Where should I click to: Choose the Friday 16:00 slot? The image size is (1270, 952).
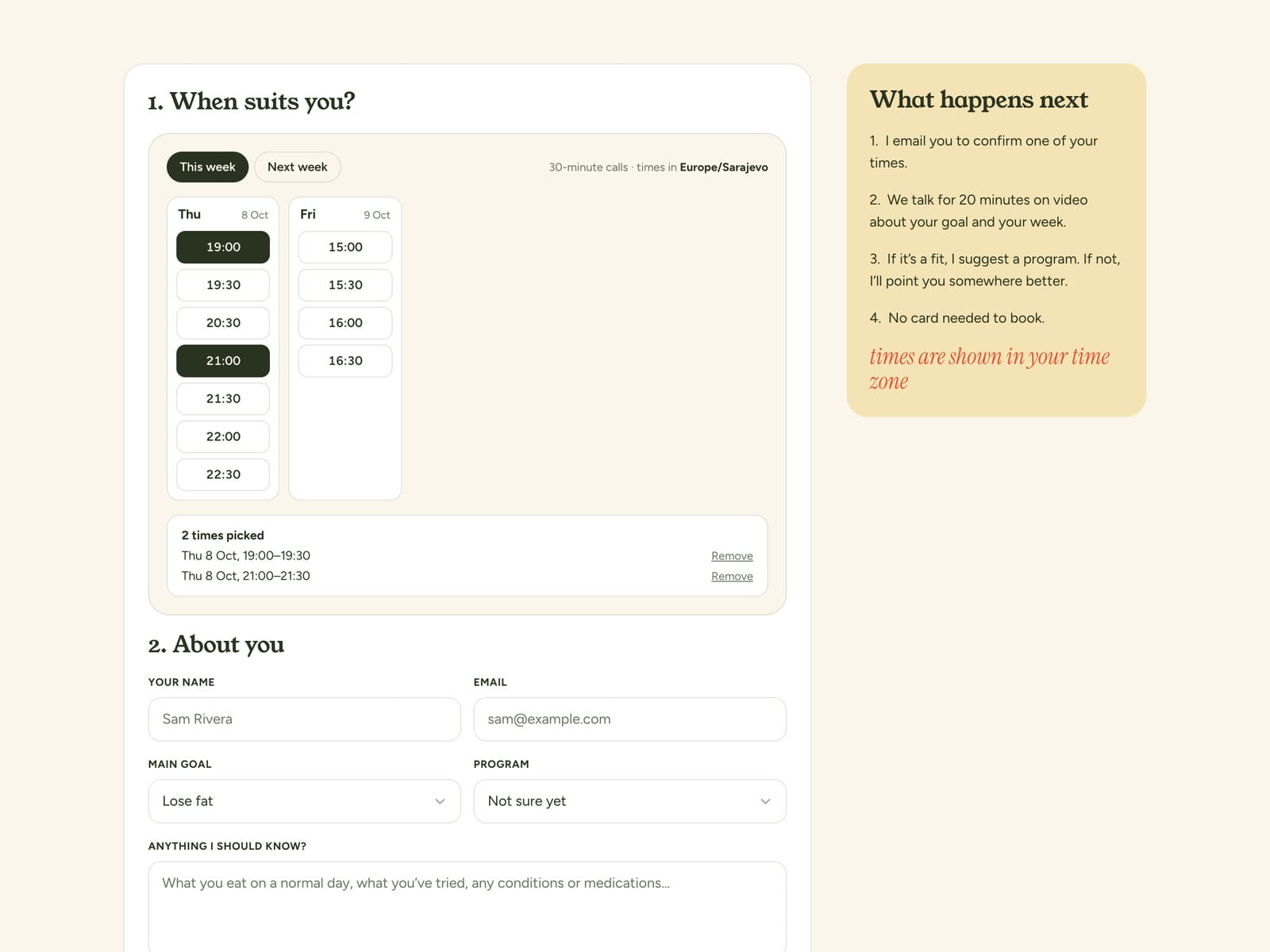345,323
